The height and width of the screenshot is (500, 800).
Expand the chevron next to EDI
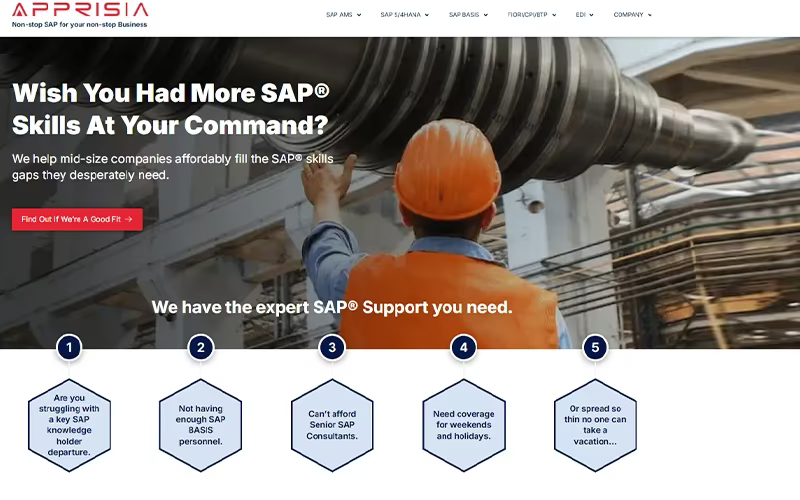coord(592,15)
